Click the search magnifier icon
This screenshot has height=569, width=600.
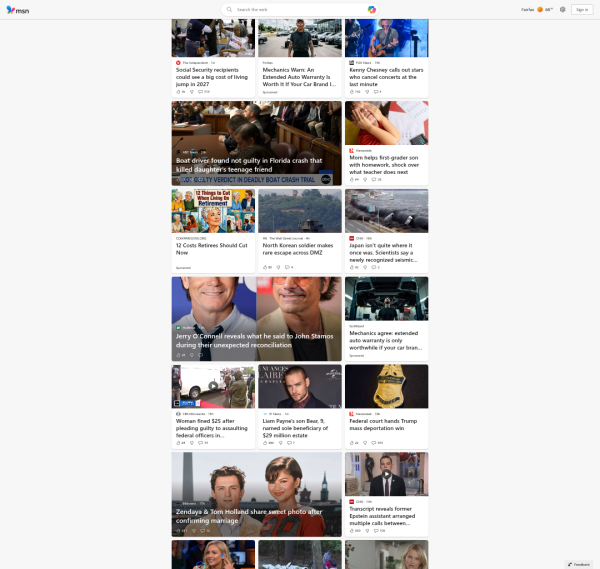click(x=229, y=10)
